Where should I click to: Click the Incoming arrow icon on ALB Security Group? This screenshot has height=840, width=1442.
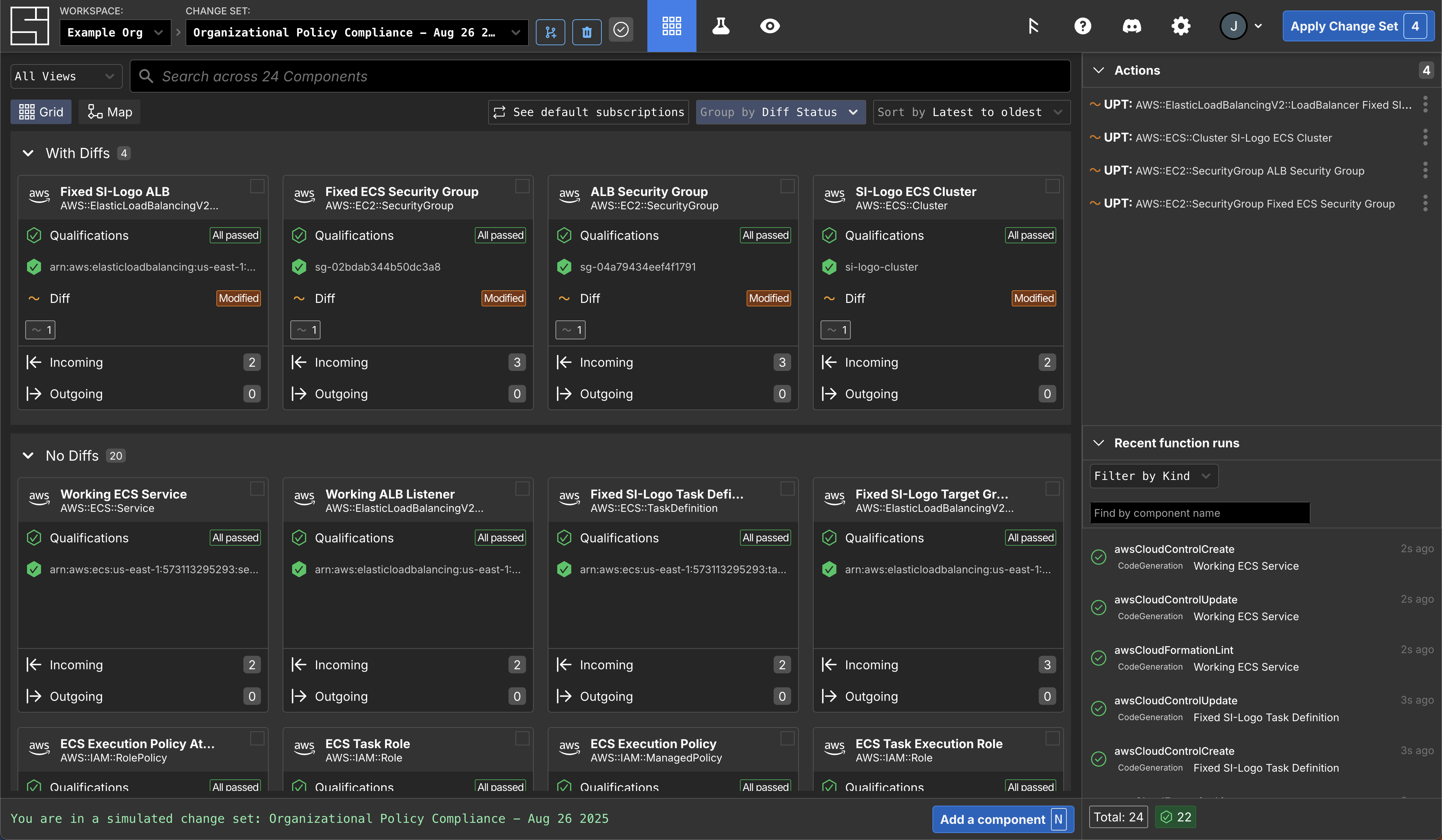pos(564,362)
